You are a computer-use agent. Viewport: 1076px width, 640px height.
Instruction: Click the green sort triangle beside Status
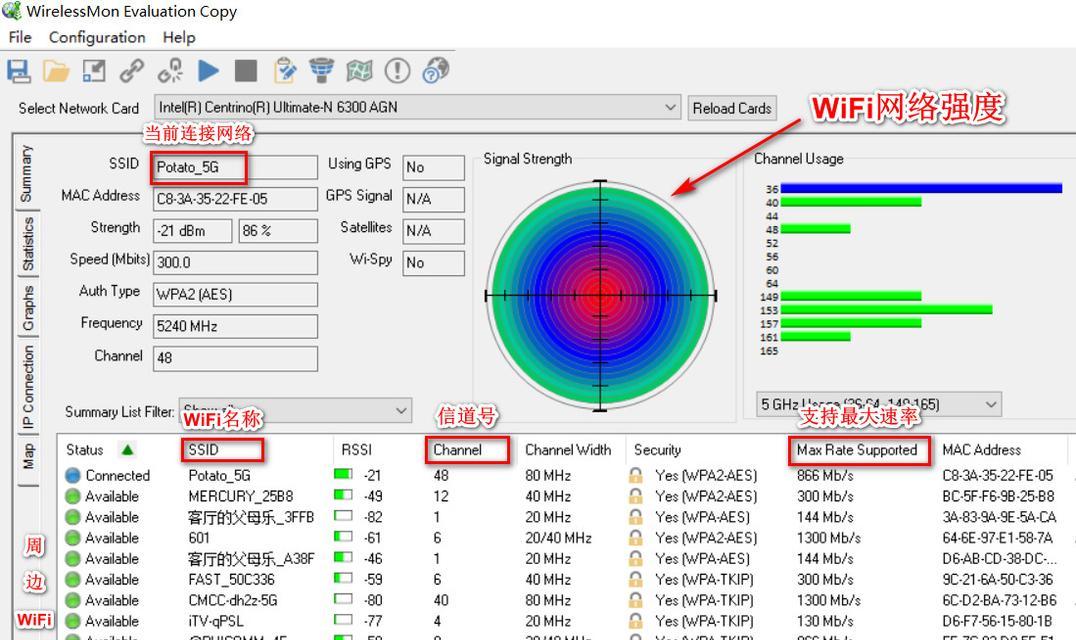point(128,450)
